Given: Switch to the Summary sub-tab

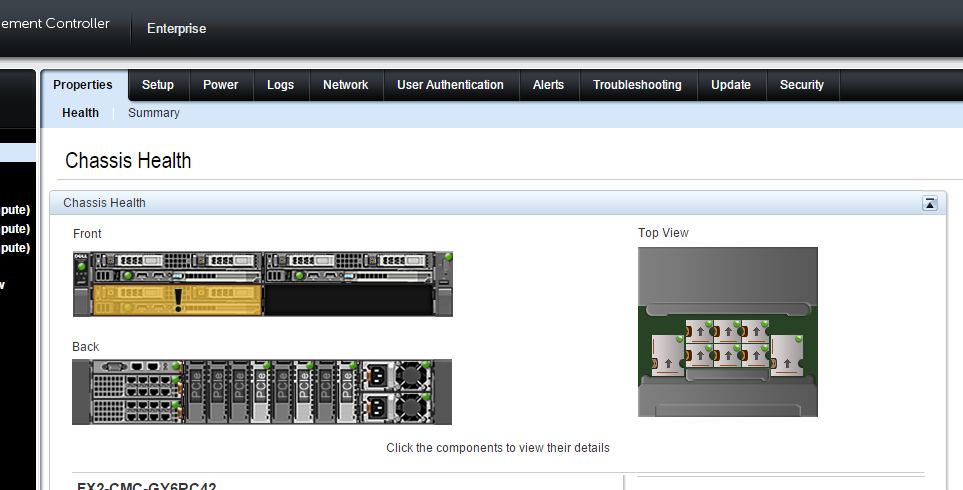Looking at the screenshot, I should (x=154, y=113).
